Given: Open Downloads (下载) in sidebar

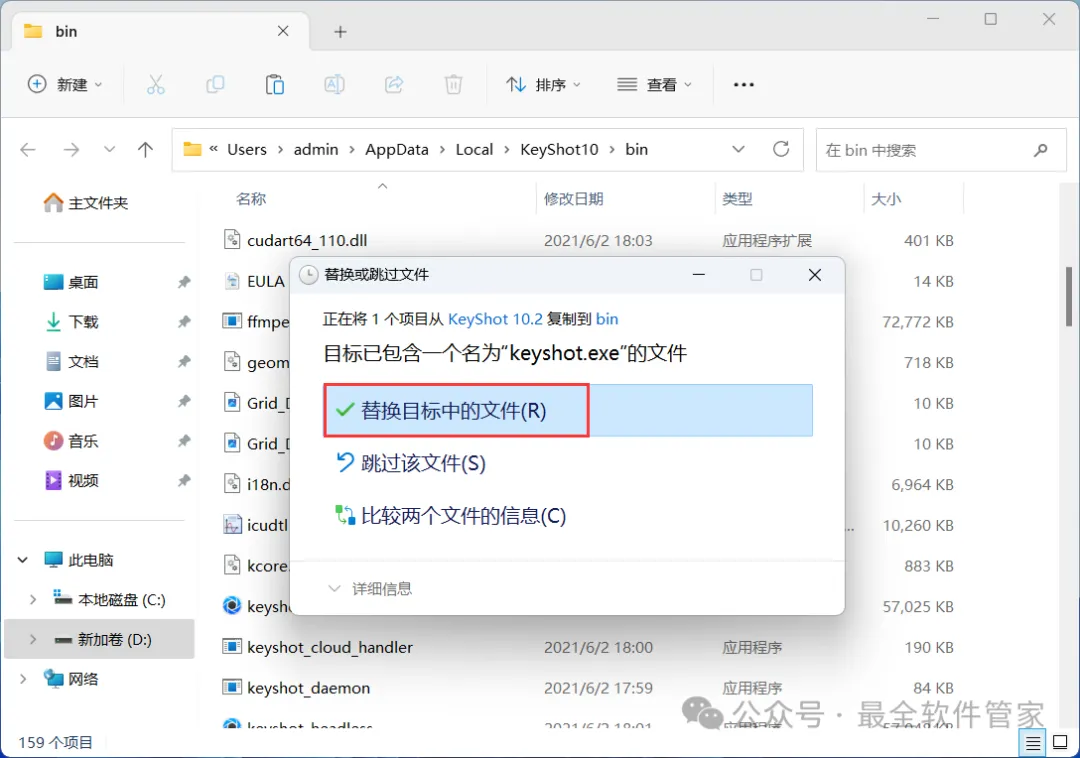Looking at the screenshot, I should pyautogui.click(x=71, y=322).
